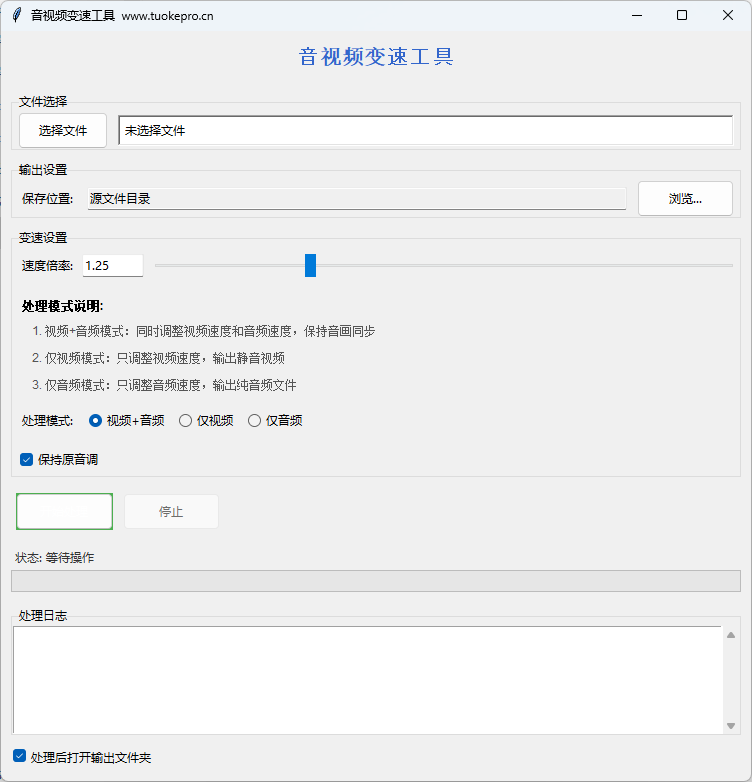Image resolution: width=752 pixels, height=782 pixels.
Task: Click the blue speed slider handle
Action: pos(310,266)
